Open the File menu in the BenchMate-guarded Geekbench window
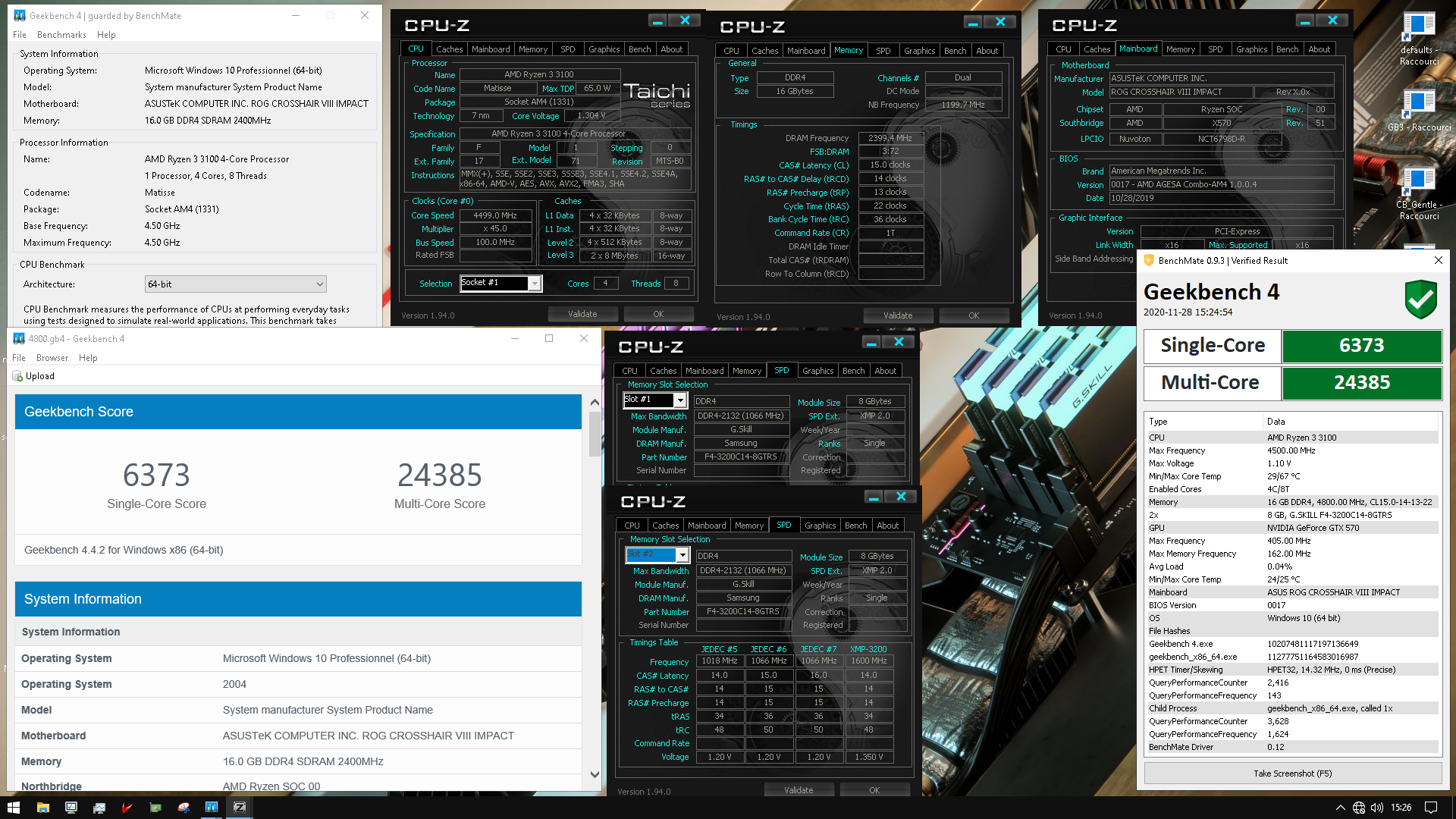 tap(20, 35)
